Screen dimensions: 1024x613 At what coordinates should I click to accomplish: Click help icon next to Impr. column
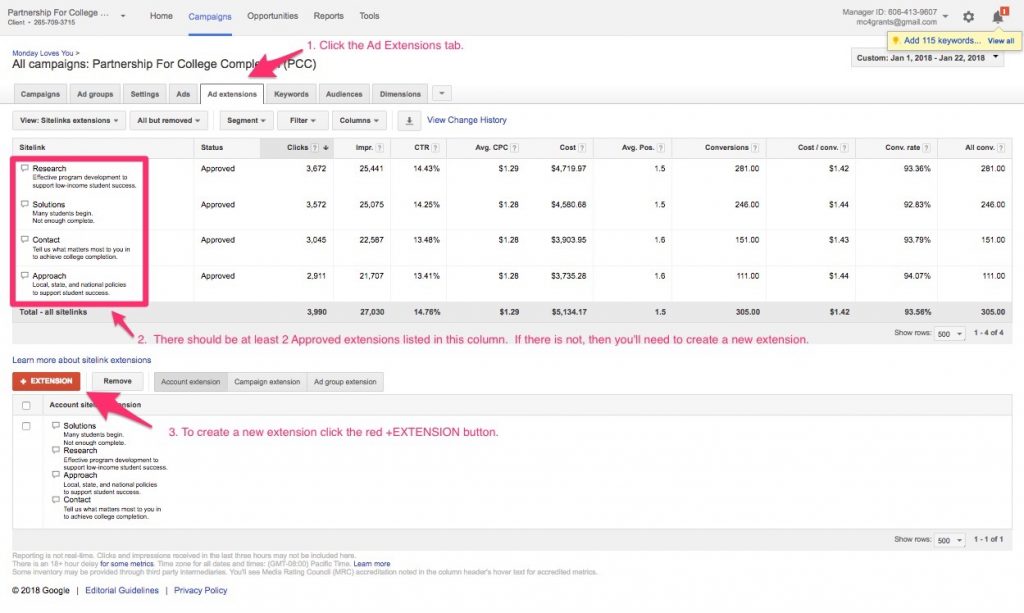coord(379,148)
